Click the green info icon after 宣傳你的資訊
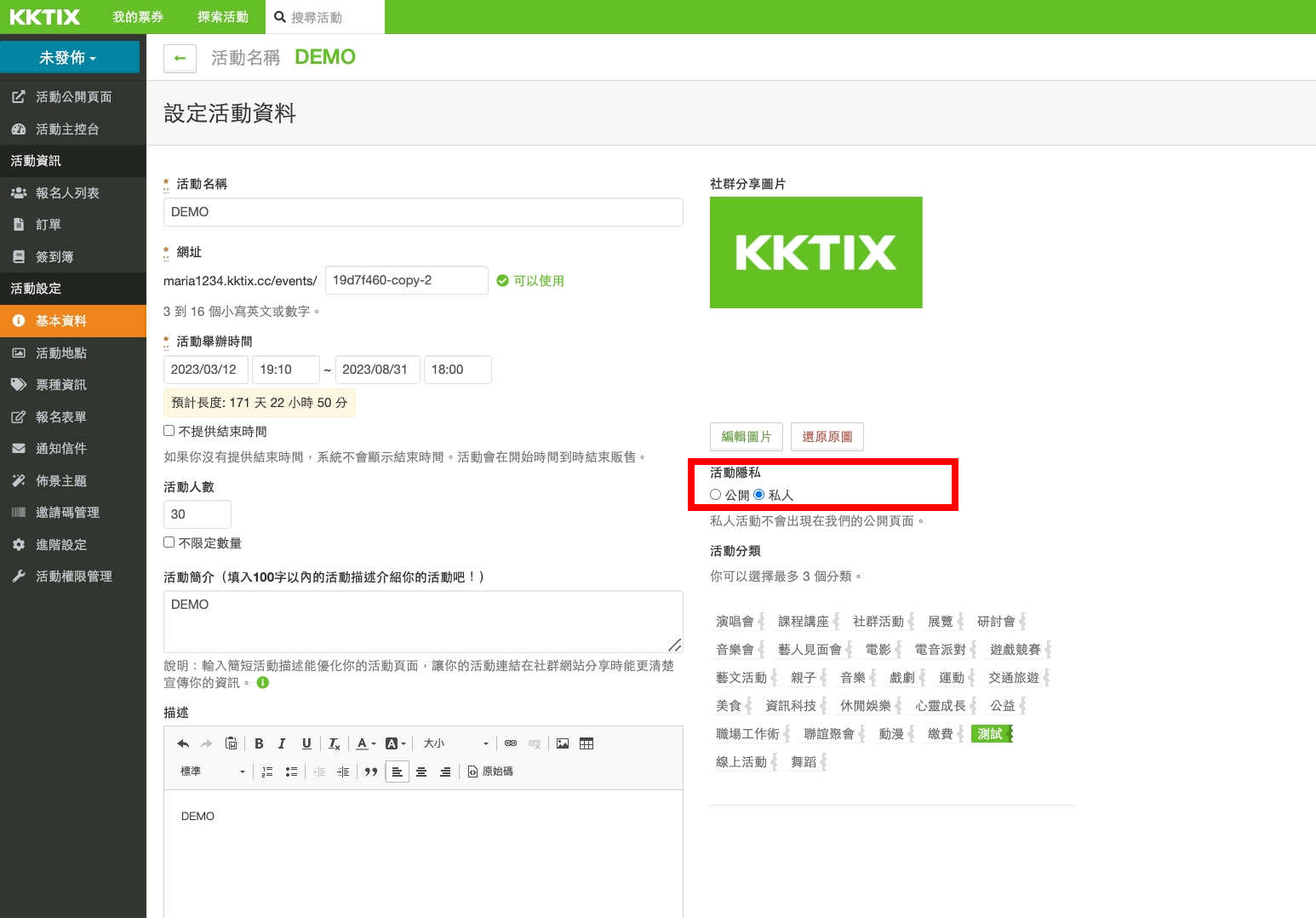Image resolution: width=1316 pixels, height=918 pixels. pos(263,683)
